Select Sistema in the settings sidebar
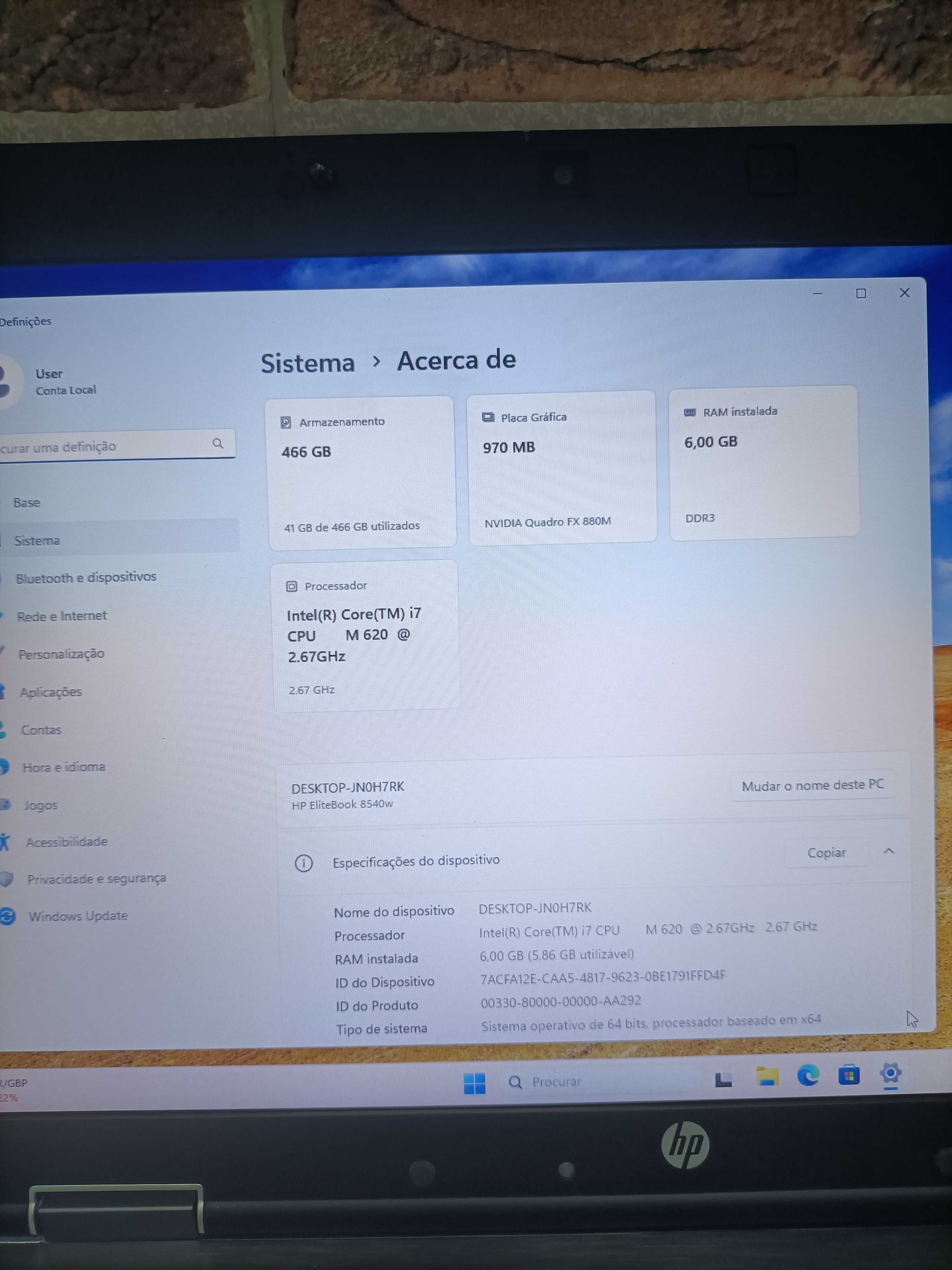 pos(37,541)
